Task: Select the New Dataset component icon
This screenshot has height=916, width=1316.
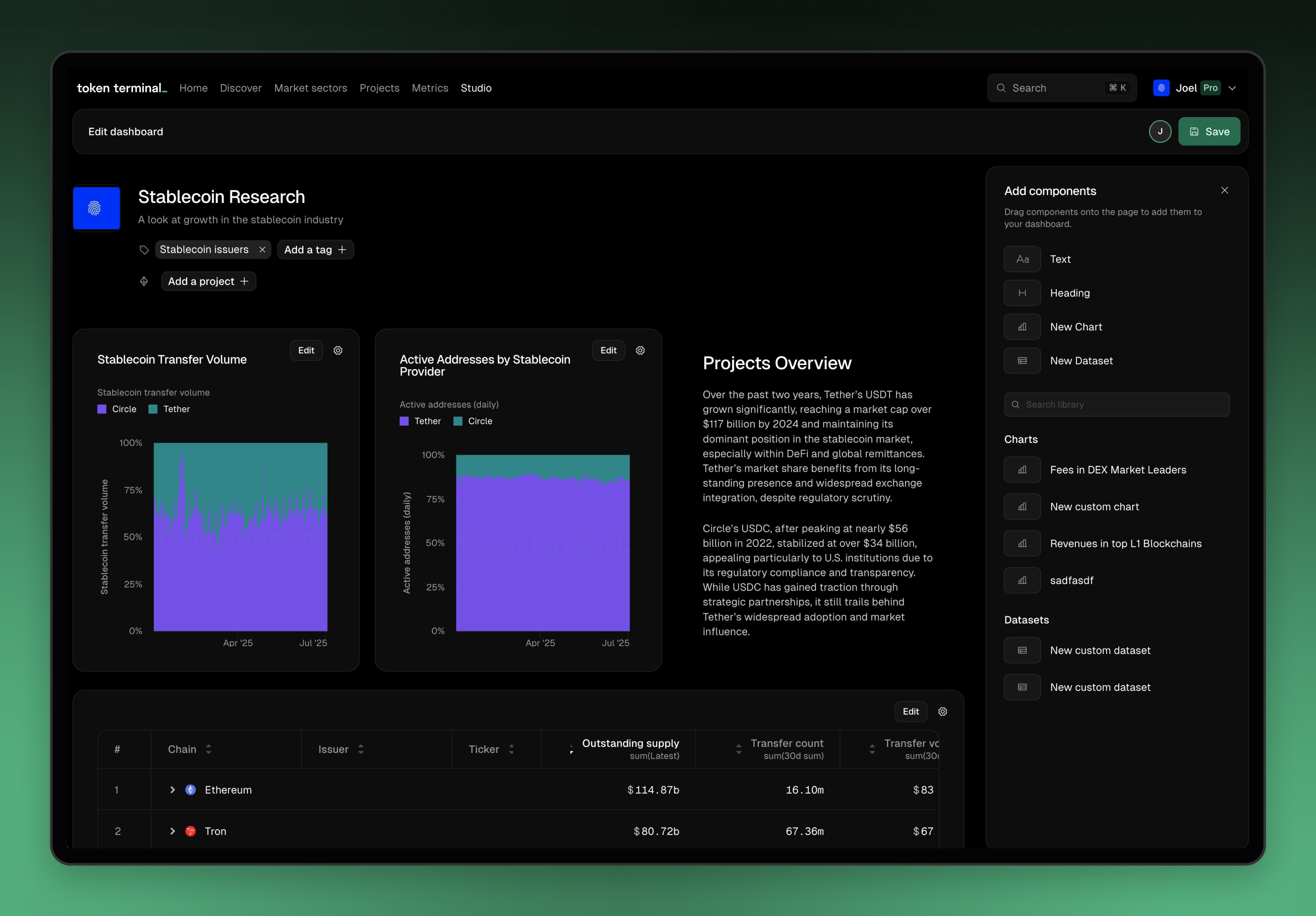Action: 1022,361
